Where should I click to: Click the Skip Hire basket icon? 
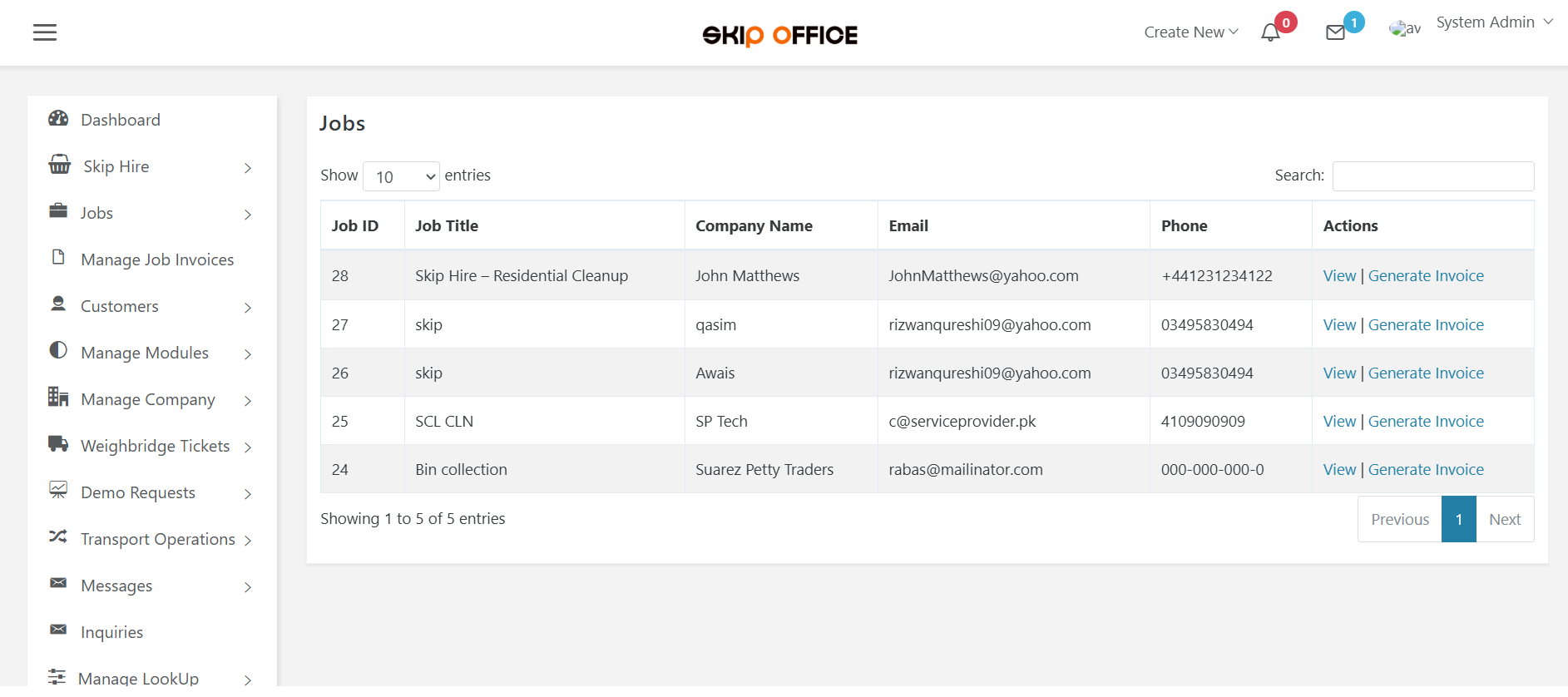[60, 165]
